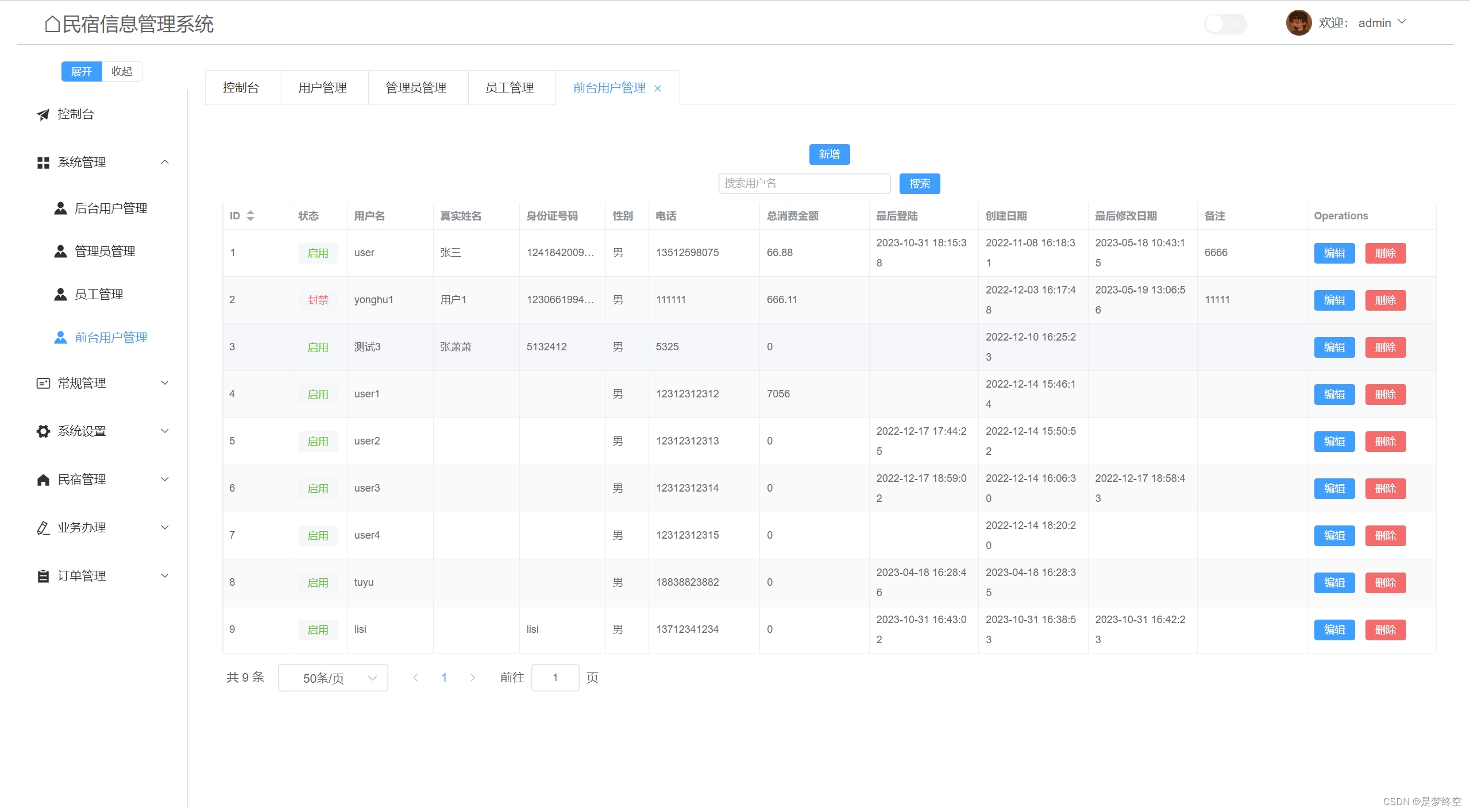Go to the next page arrow in pagination

473,678
